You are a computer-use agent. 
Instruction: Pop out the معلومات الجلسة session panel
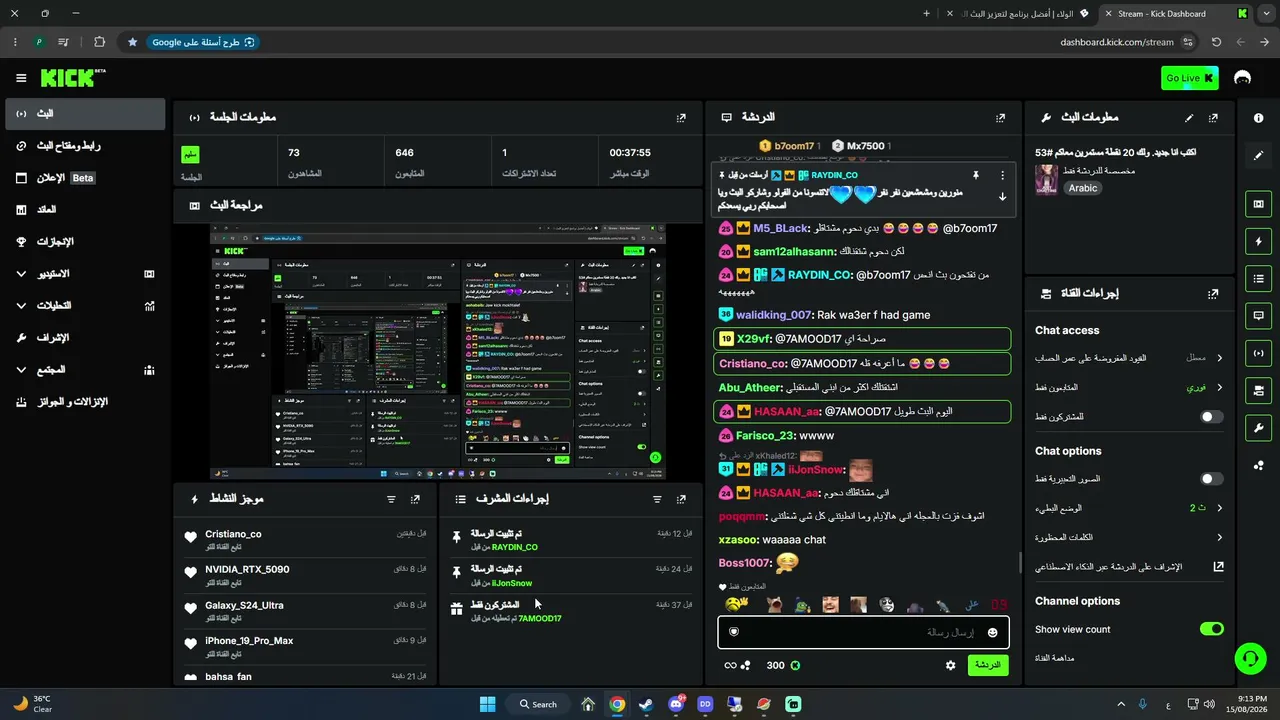point(681,117)
